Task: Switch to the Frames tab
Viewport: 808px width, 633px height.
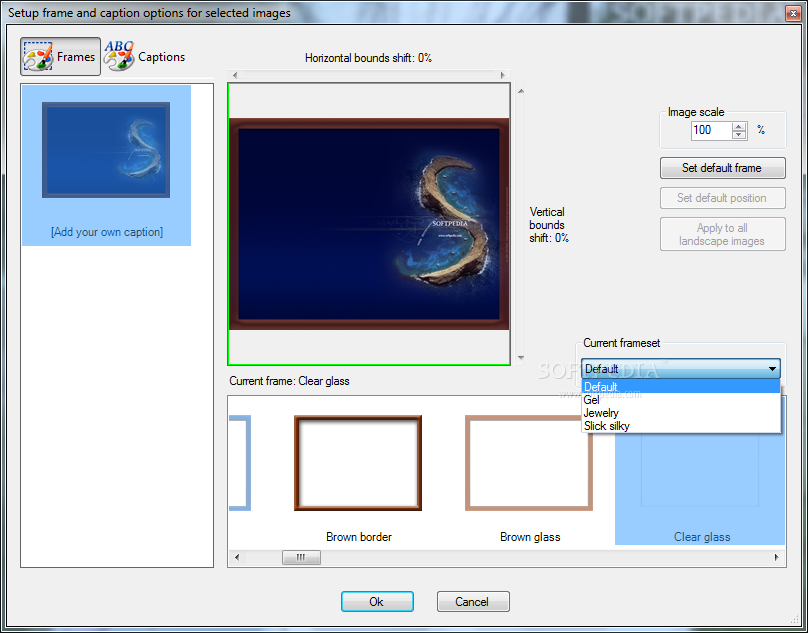Action: tap(60, 56)
